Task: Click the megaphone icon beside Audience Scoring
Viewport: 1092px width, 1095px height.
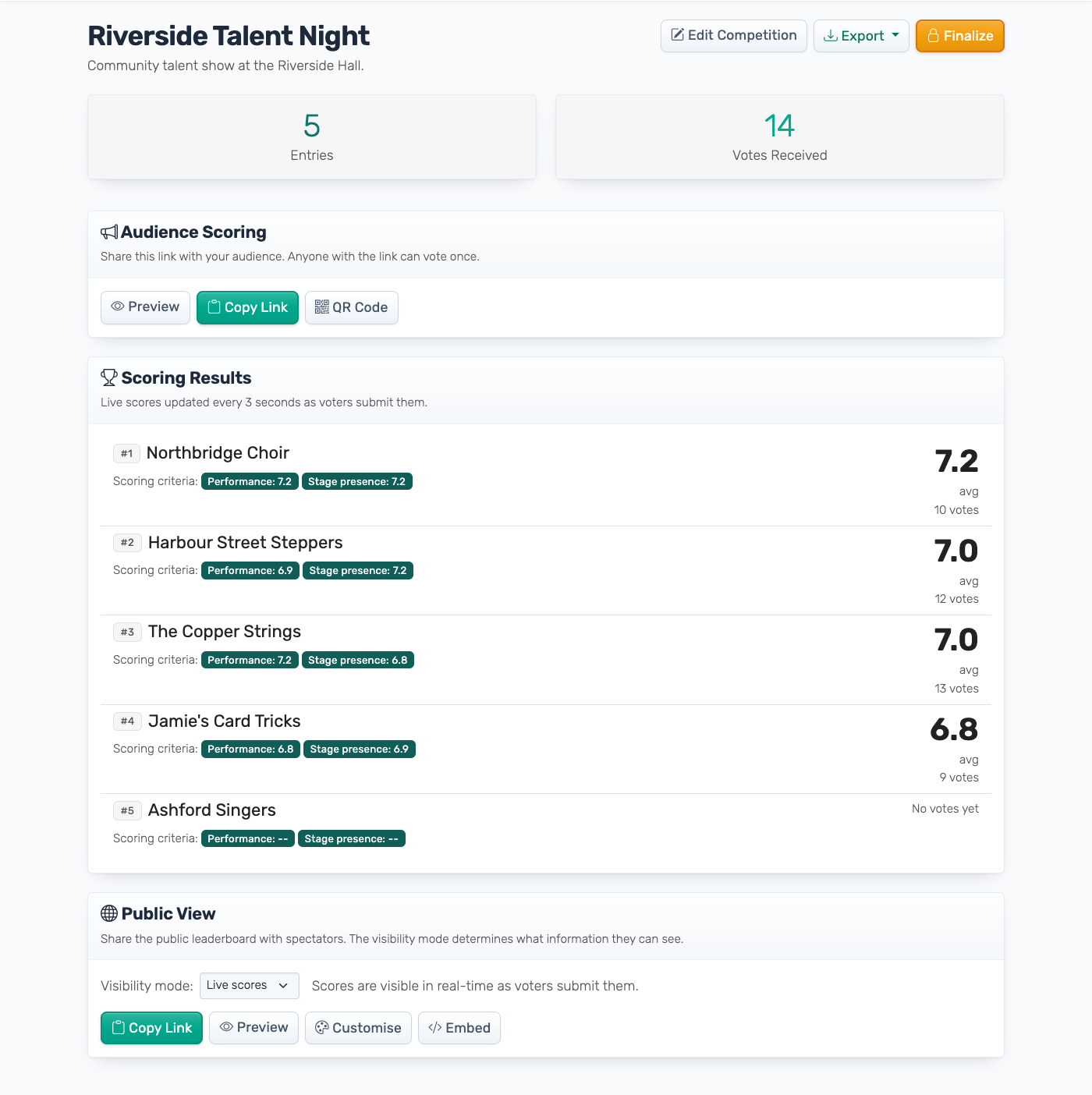Action: click(109, 232)
